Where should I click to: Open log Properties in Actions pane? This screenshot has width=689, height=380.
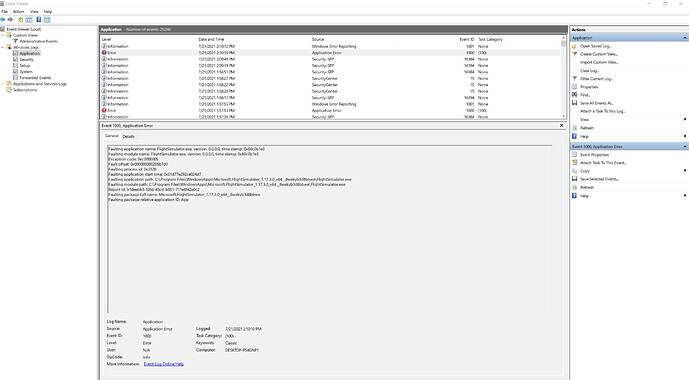589,87
